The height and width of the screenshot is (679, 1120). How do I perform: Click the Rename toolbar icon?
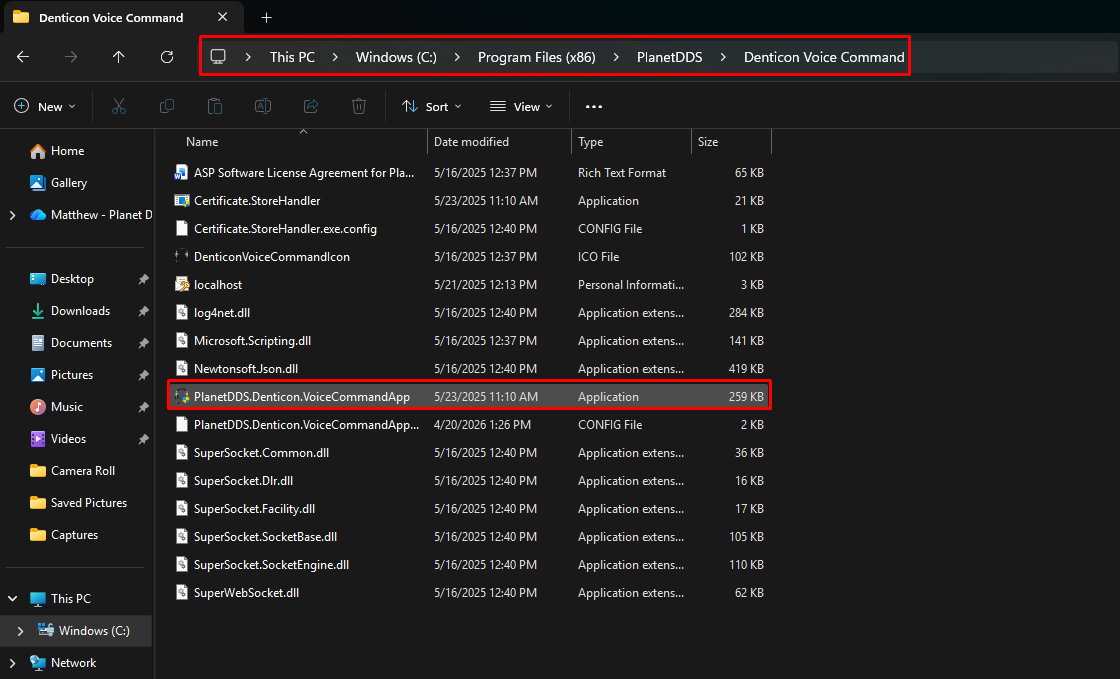pos(263,106)
